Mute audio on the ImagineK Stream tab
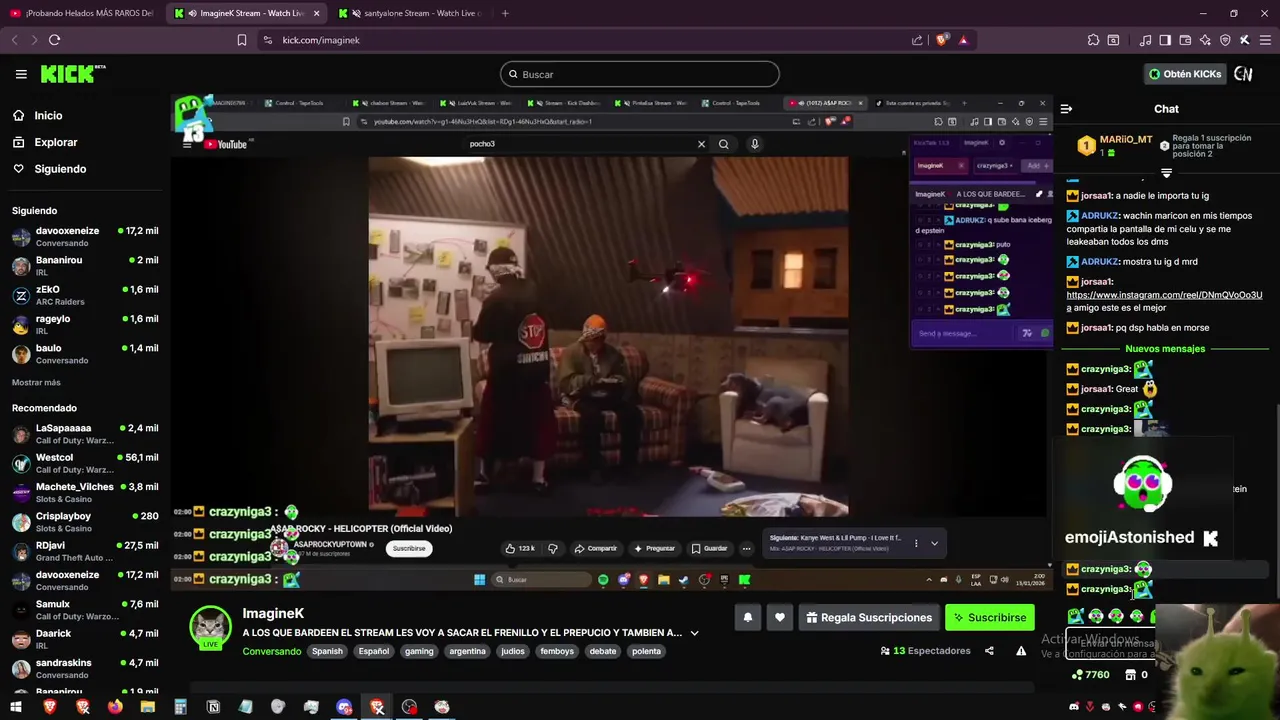This screenshot has height=720, width=1280. [192, 13]
